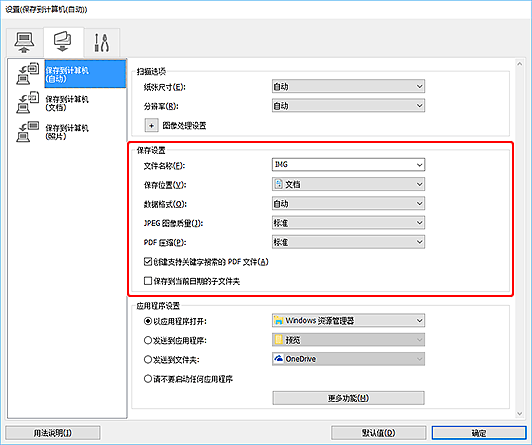Screen dimensions: 532x445
Task: Click the scrollbar down arrow
Action: point(519,414)
